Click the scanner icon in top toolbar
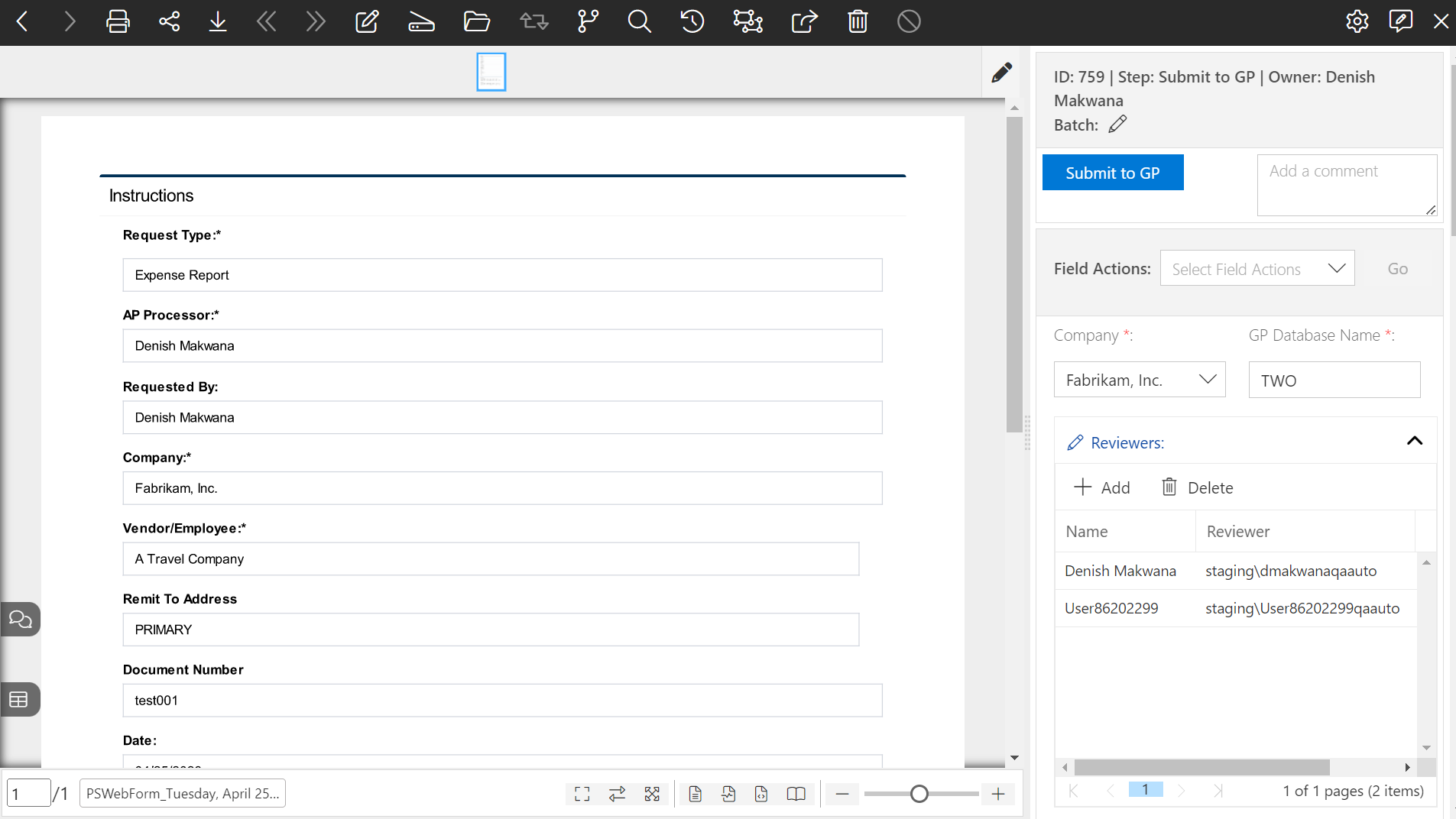 point(421,21)
